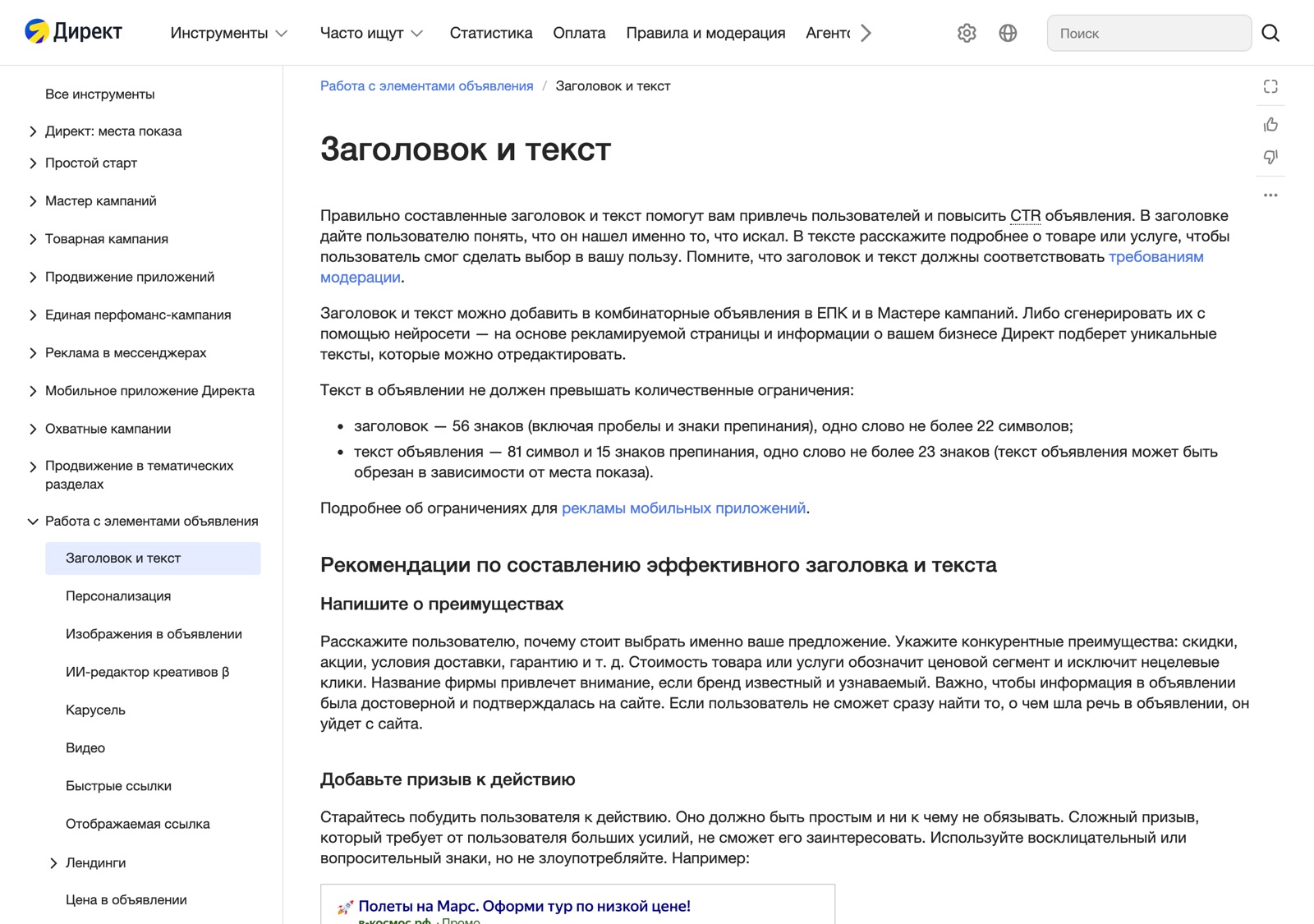Click the thumbs-down feedback icon
The width and height of the screenshot is (1314, 924).
tap(1270, 157)
